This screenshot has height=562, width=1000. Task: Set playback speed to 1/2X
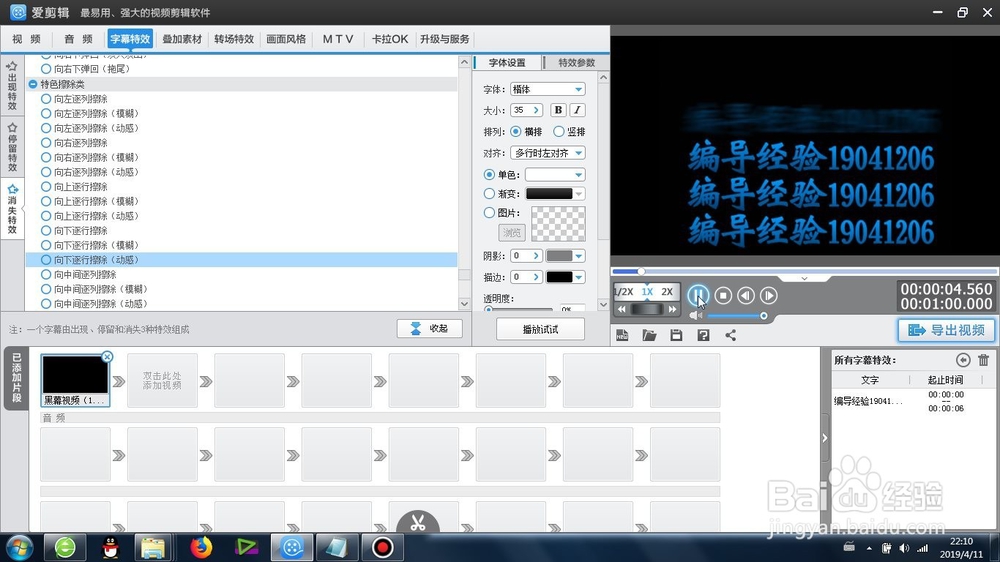tap(624, 292)
